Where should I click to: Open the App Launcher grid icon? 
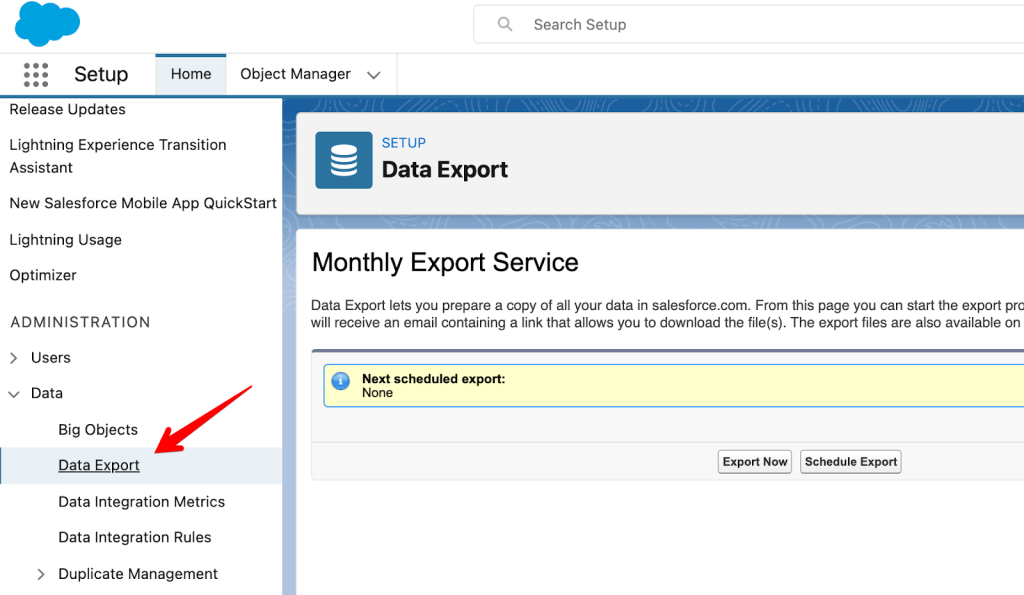(x=36, y=74)
